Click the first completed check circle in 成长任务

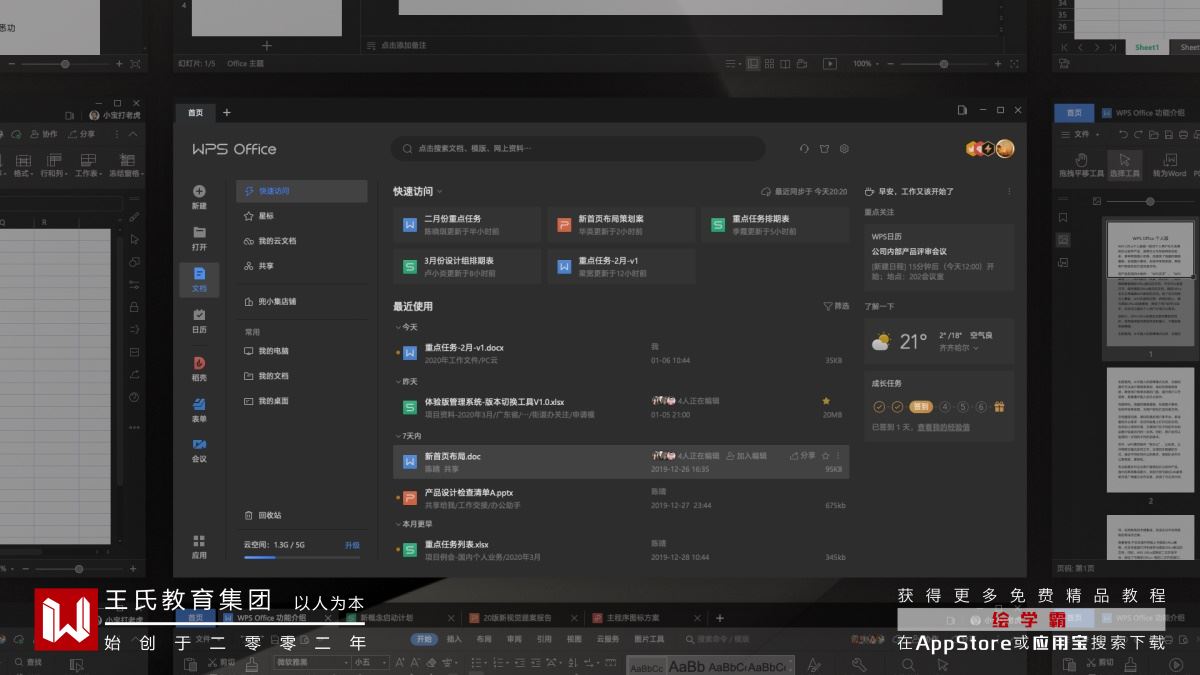(879, 407)
